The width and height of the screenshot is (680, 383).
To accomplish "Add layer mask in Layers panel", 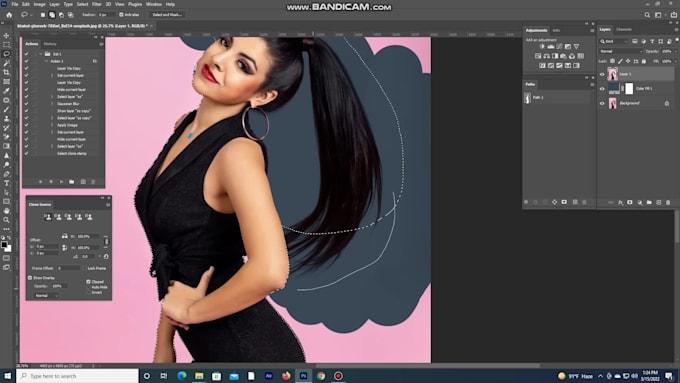I will (x=630, y=203).
